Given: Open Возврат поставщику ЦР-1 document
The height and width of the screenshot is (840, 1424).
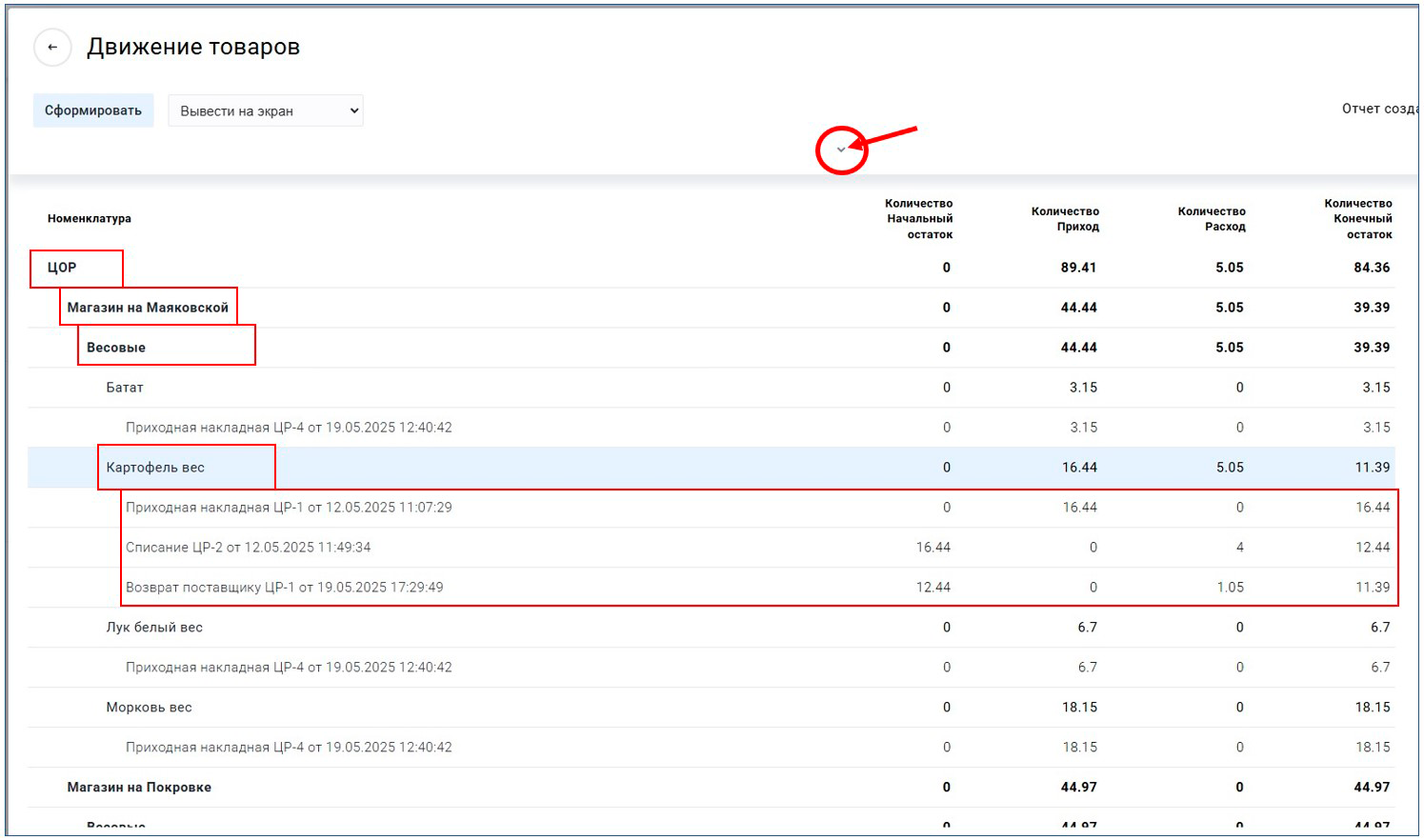Looking at the screenshot, I should [x=284, y=588].
